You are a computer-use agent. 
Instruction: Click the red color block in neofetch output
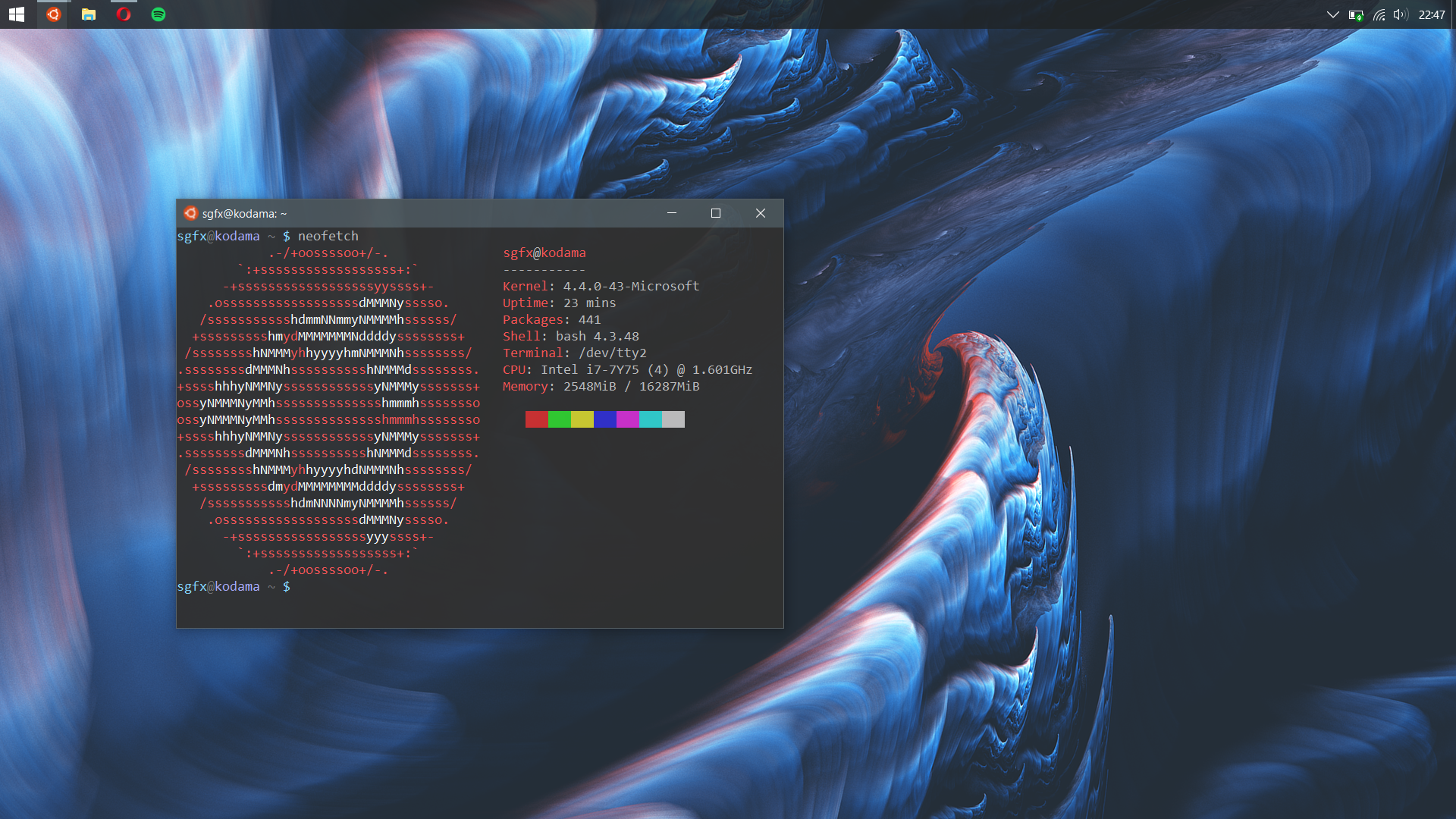tap(537, 419)
